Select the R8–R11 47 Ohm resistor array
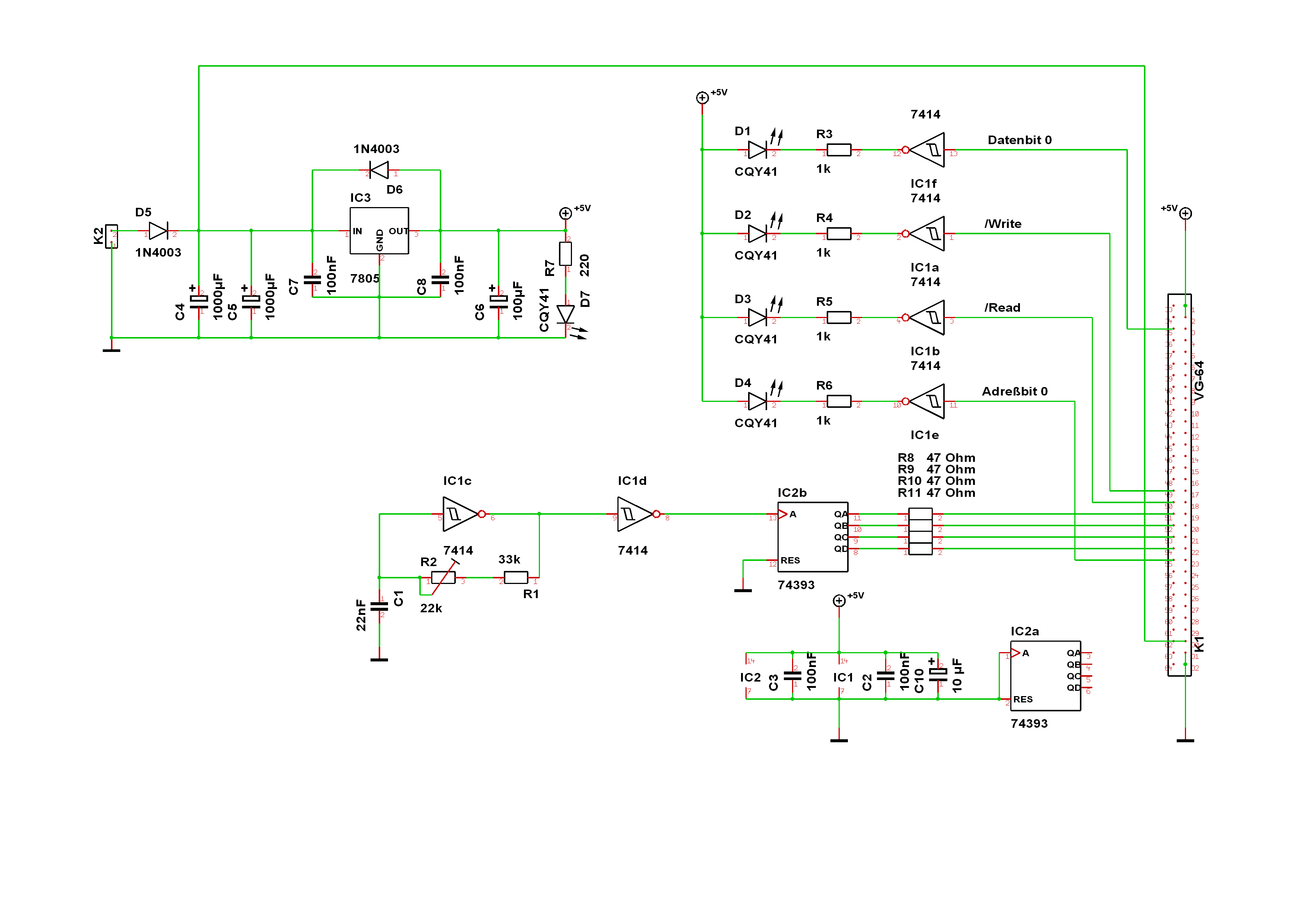The width and height of the screenshot is (1297, 924). (920, 531)
